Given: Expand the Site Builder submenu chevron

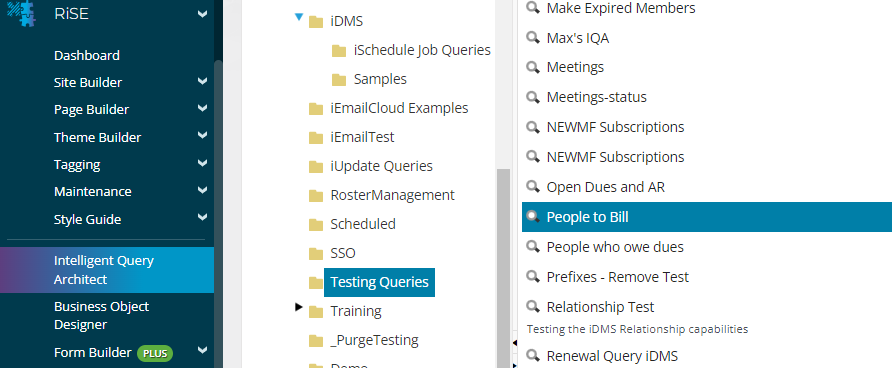Looking at the screenshot, I should coord(203,81).
